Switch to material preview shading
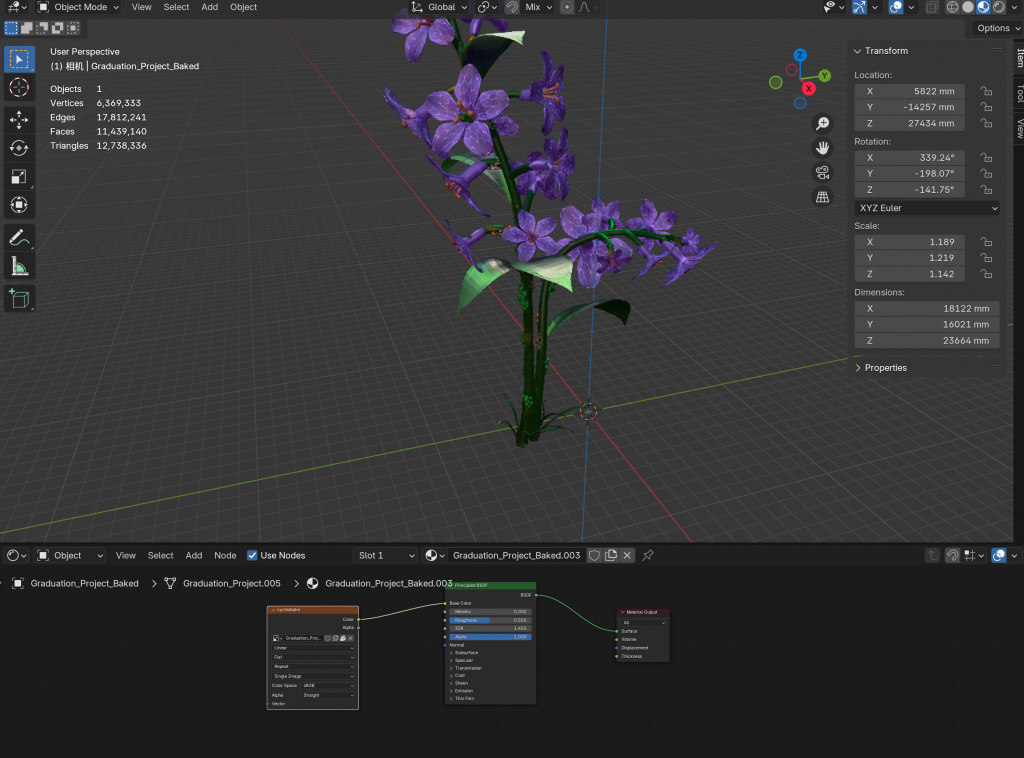The width and height of the screenshot is (1024, 758). coord(983,7)
